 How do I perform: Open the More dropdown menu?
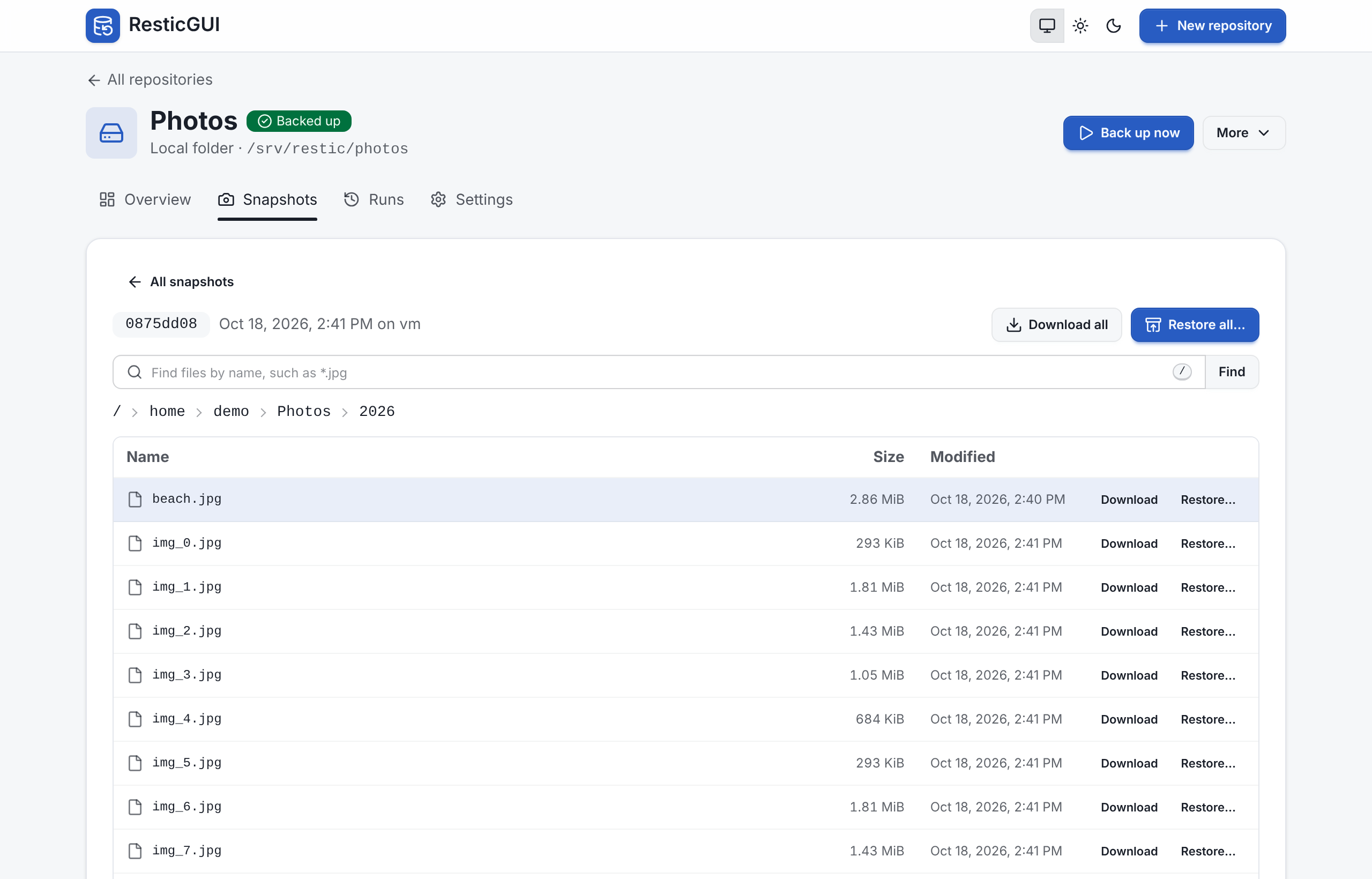pos(1243,133)
